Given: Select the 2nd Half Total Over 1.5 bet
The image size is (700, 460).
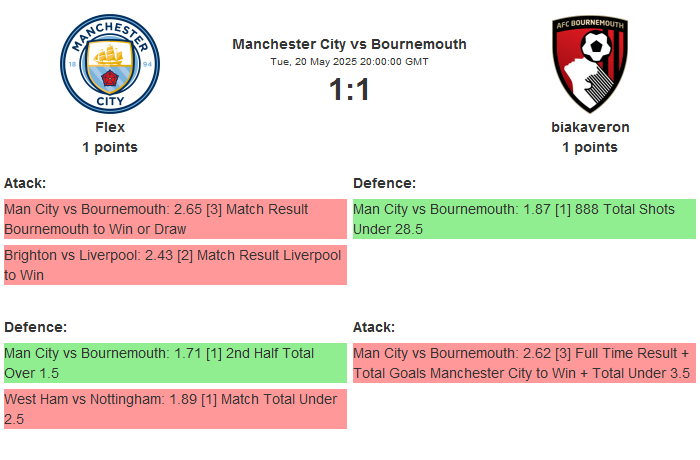Looking at the screenshot, I should point(174,363).
